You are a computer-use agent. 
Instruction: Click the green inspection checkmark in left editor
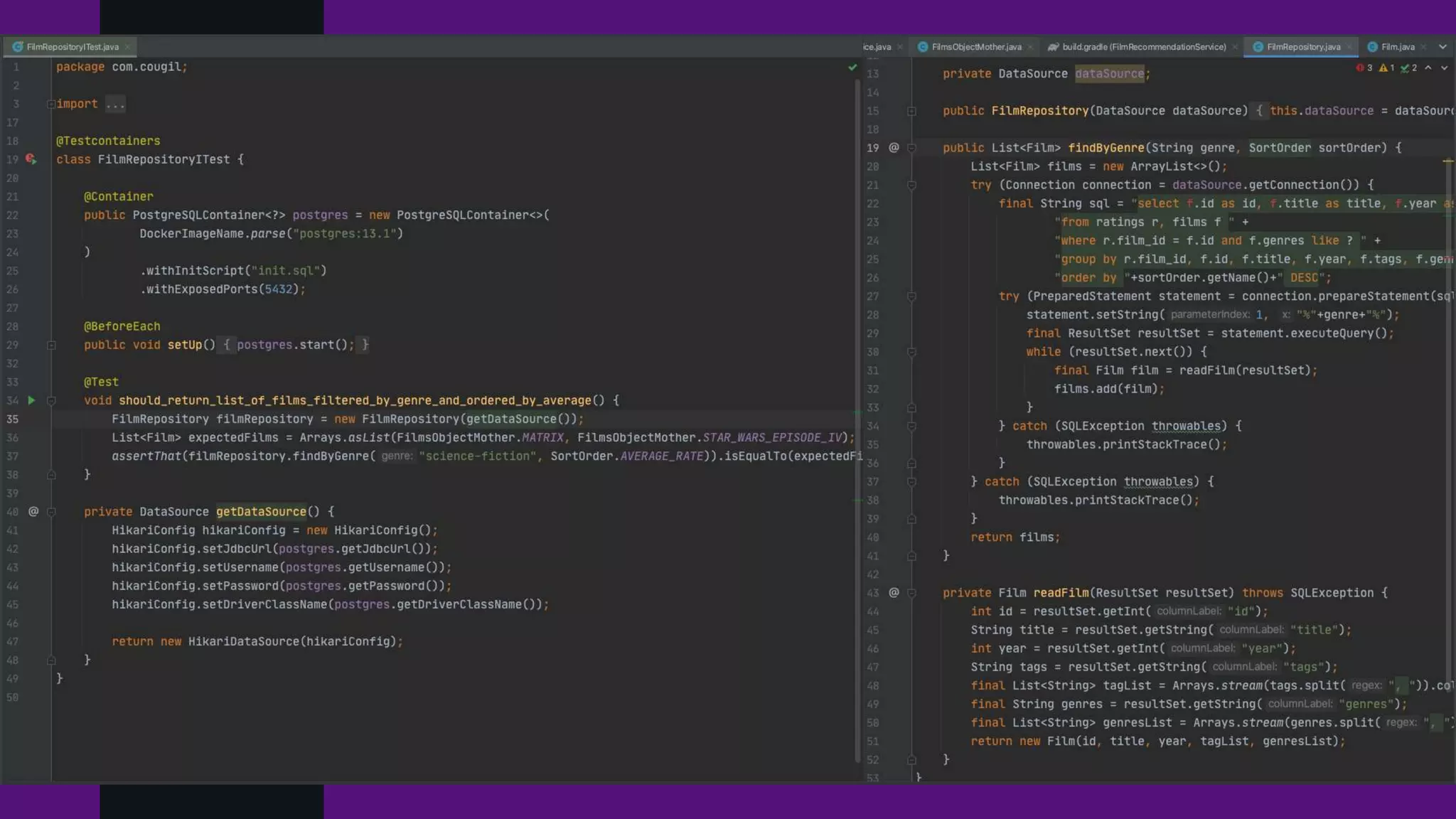(852, 68)
